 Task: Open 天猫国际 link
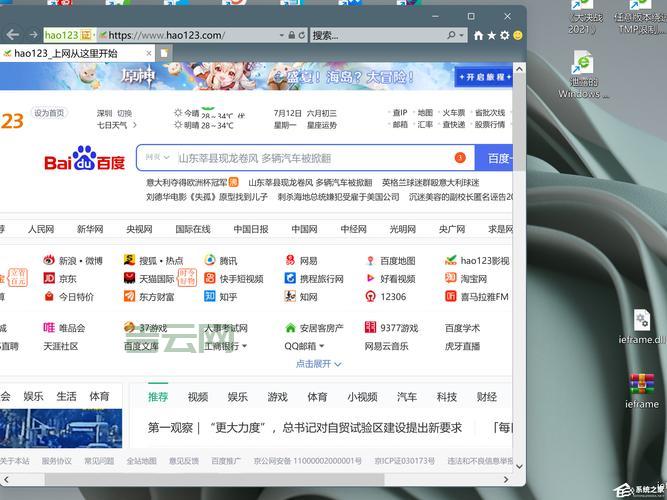tap(149, 279)
